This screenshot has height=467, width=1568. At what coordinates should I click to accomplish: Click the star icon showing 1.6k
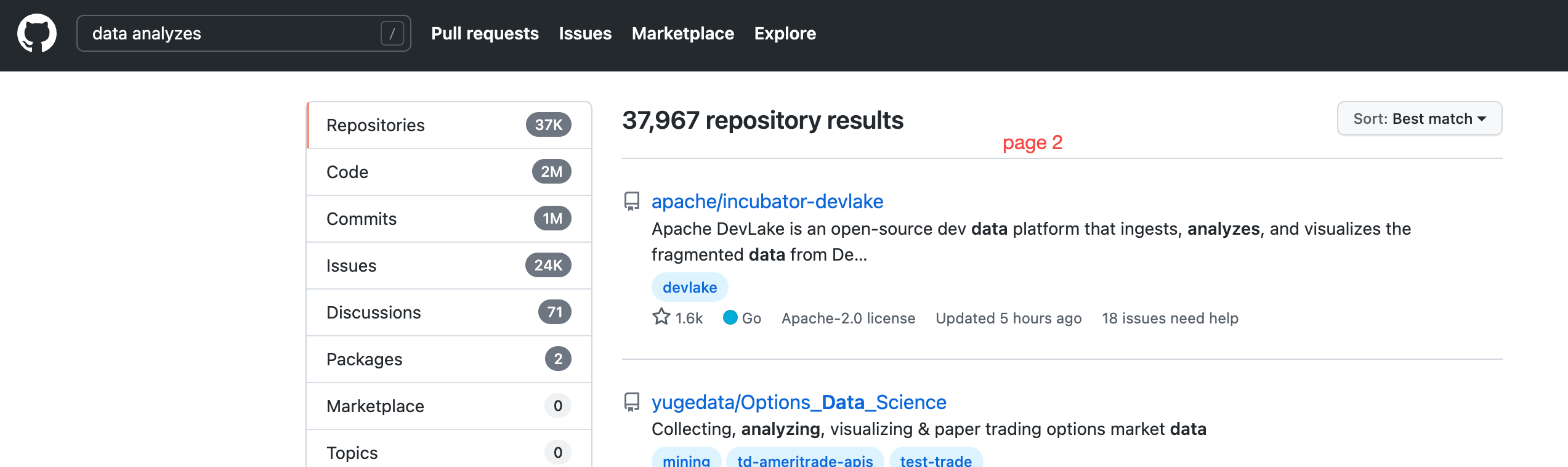point(661,317)
